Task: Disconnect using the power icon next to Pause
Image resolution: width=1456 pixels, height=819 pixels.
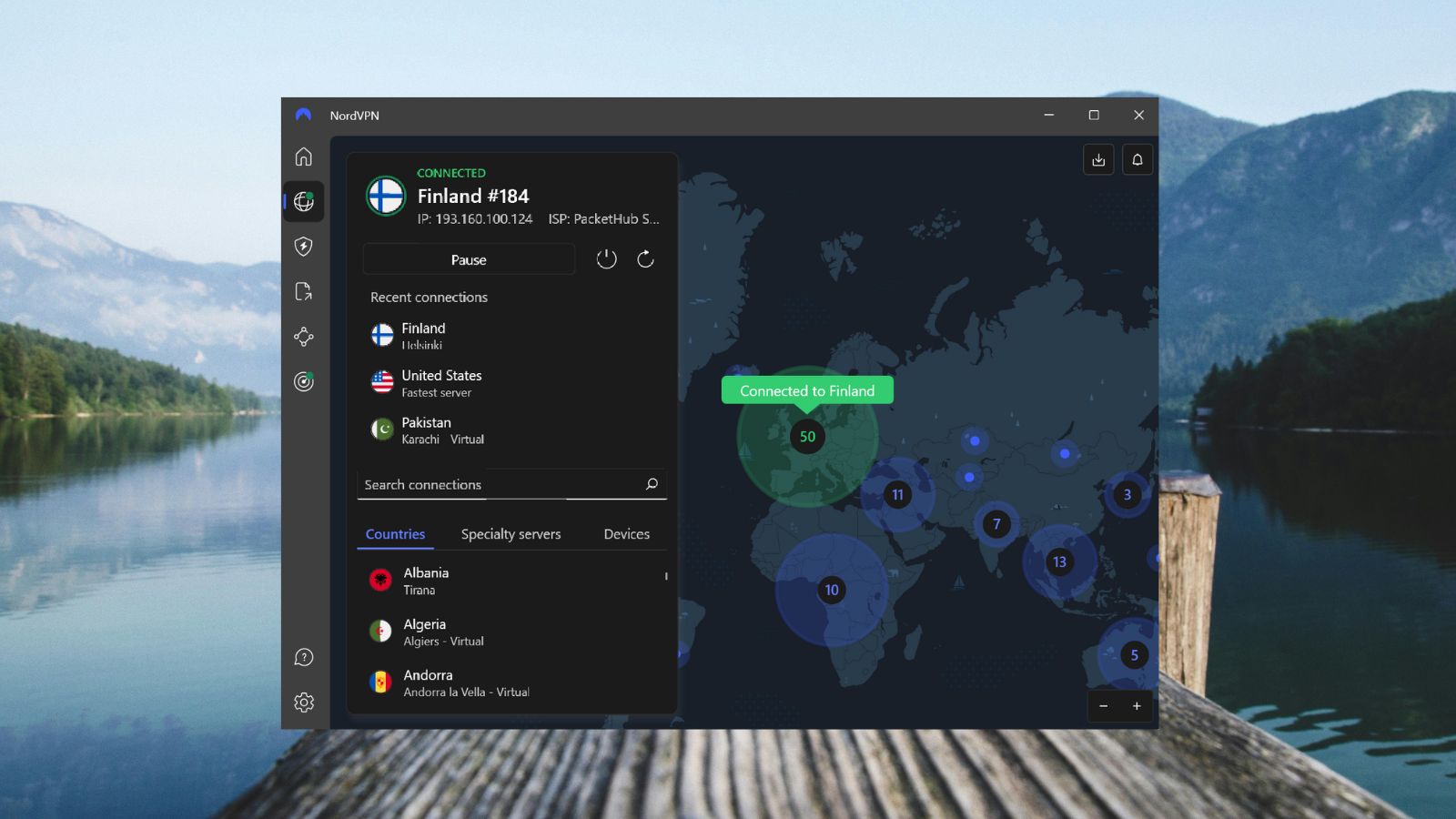Action: tap(606, 258)
